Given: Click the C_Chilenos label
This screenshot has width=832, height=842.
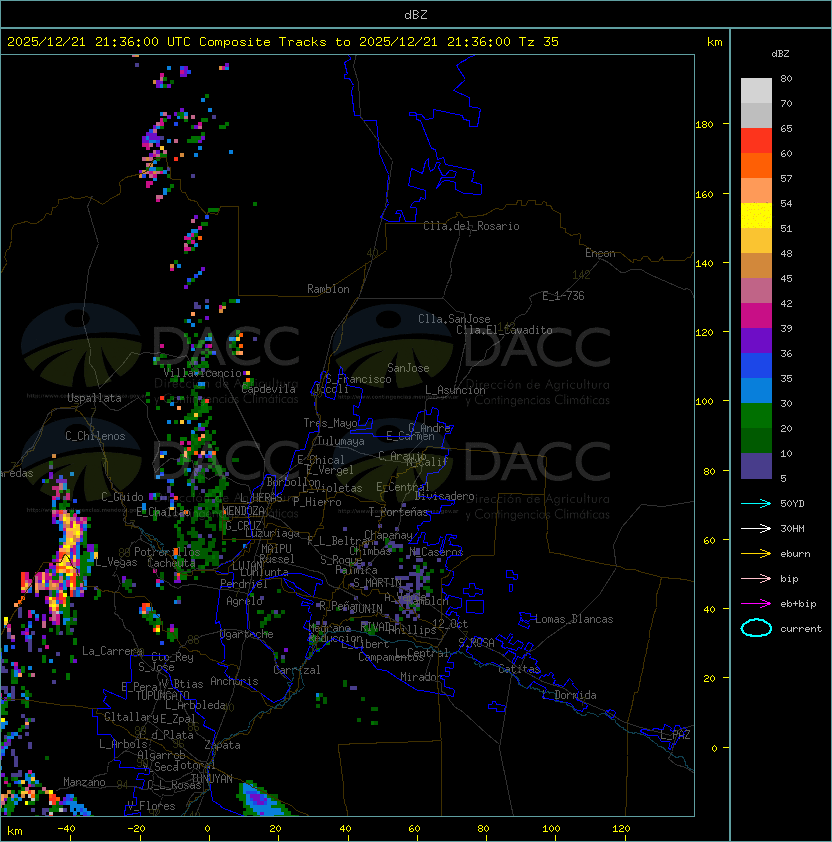Looking at the screenshot, I should click(x=95, y=436).
